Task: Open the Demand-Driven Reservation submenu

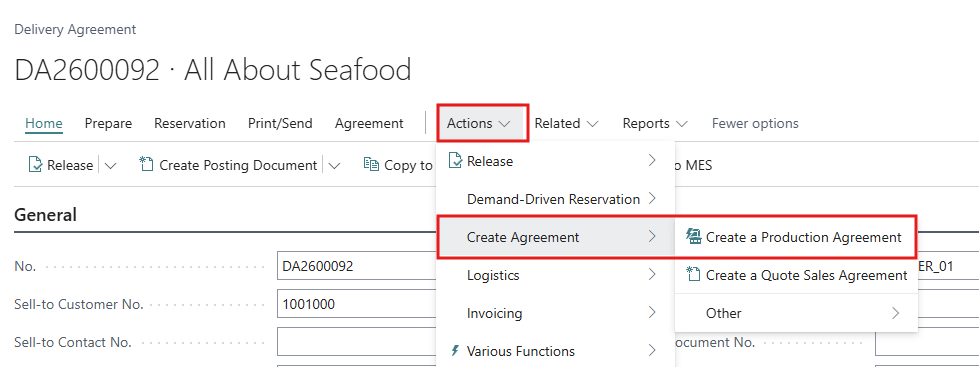Action: click(x=556, y=199)
